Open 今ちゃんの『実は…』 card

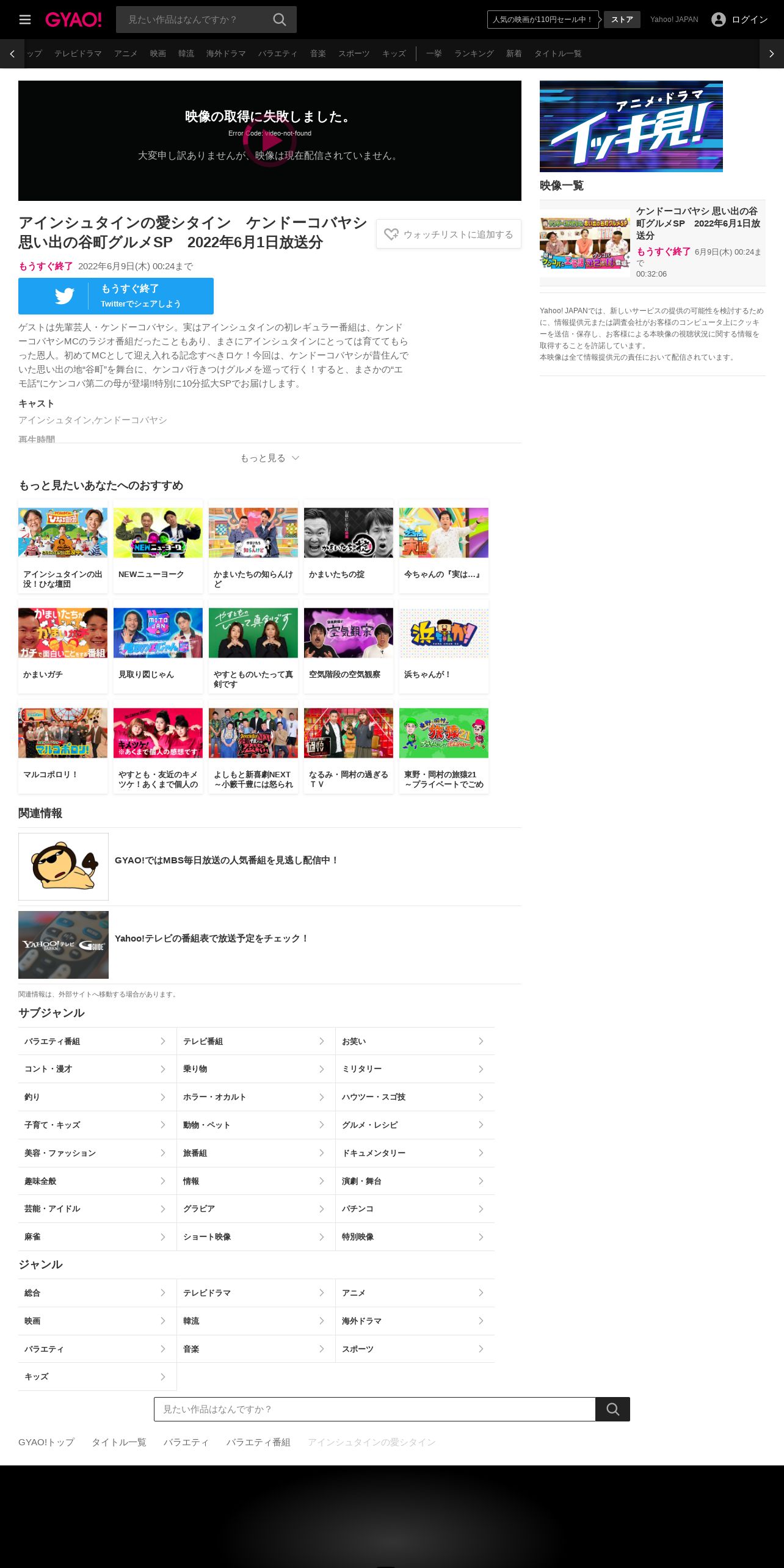pos(444,546)
